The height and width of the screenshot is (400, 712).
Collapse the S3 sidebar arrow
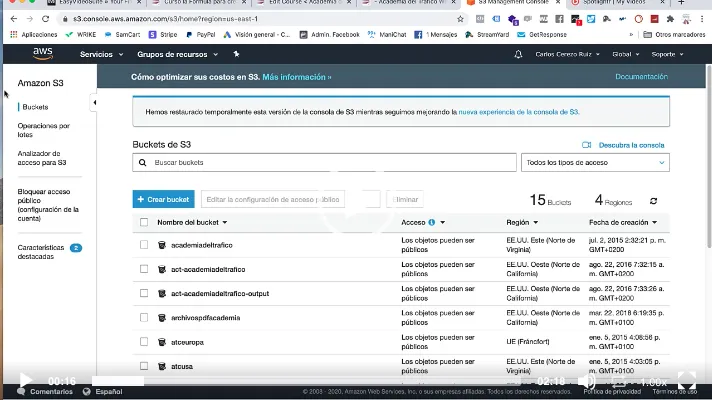[94, 103]
